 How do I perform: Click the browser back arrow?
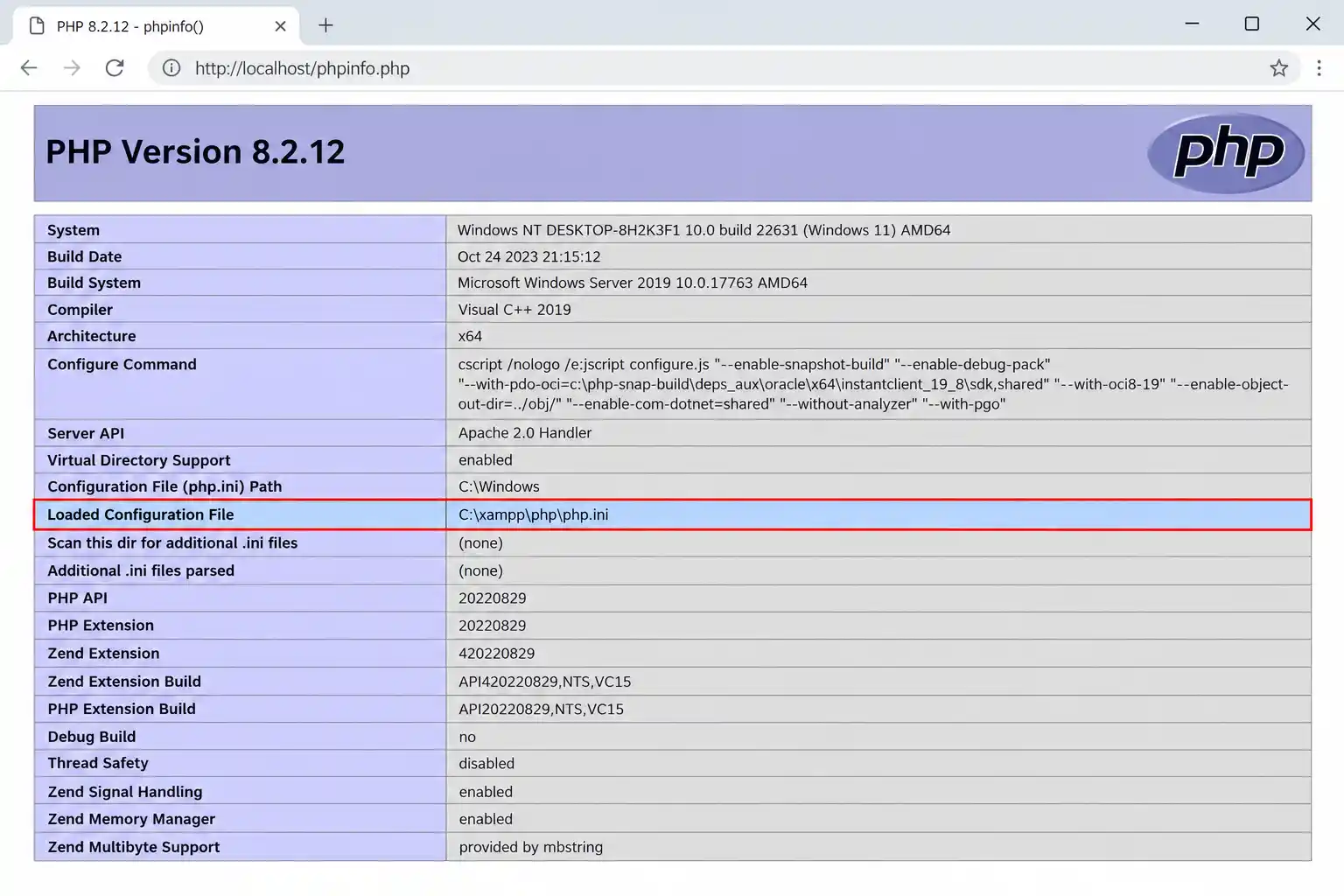pos(29,68)
